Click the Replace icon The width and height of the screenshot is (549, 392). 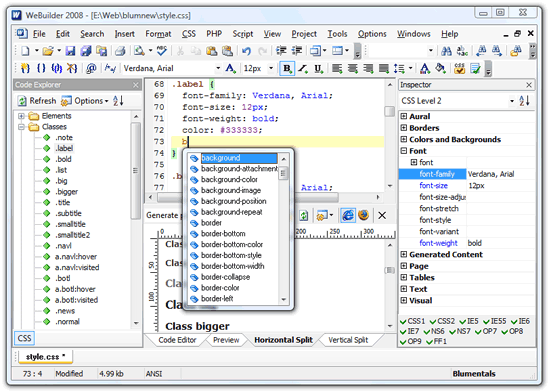(x=462, y=51)
